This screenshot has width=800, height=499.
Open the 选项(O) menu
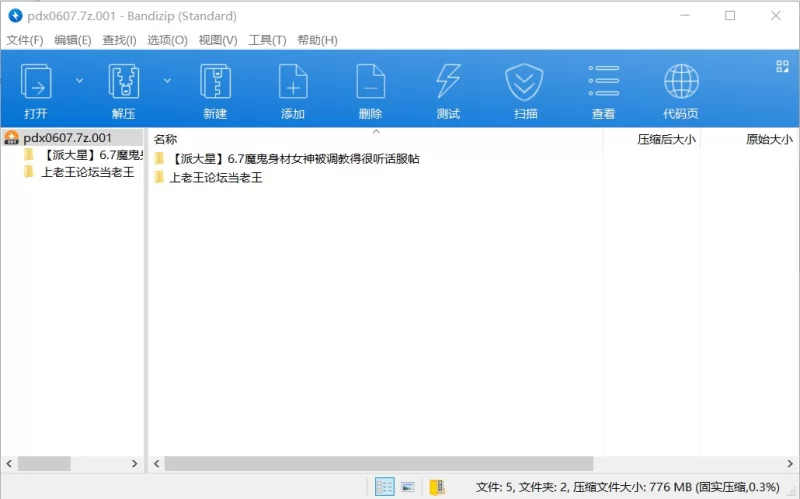(167, 40)
